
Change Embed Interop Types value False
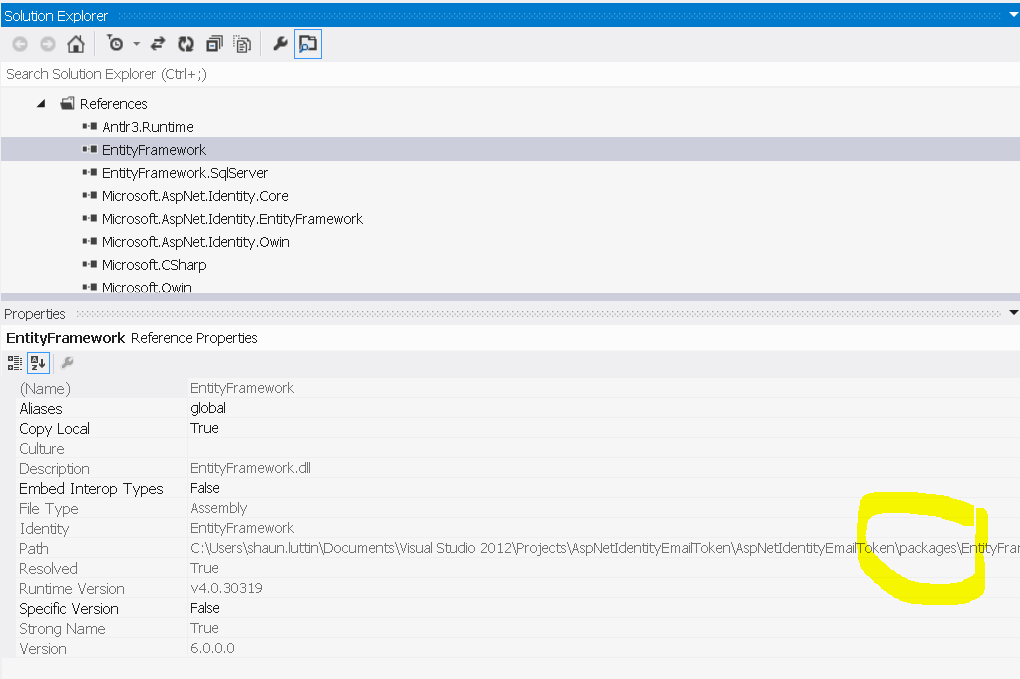pos(205,488)
